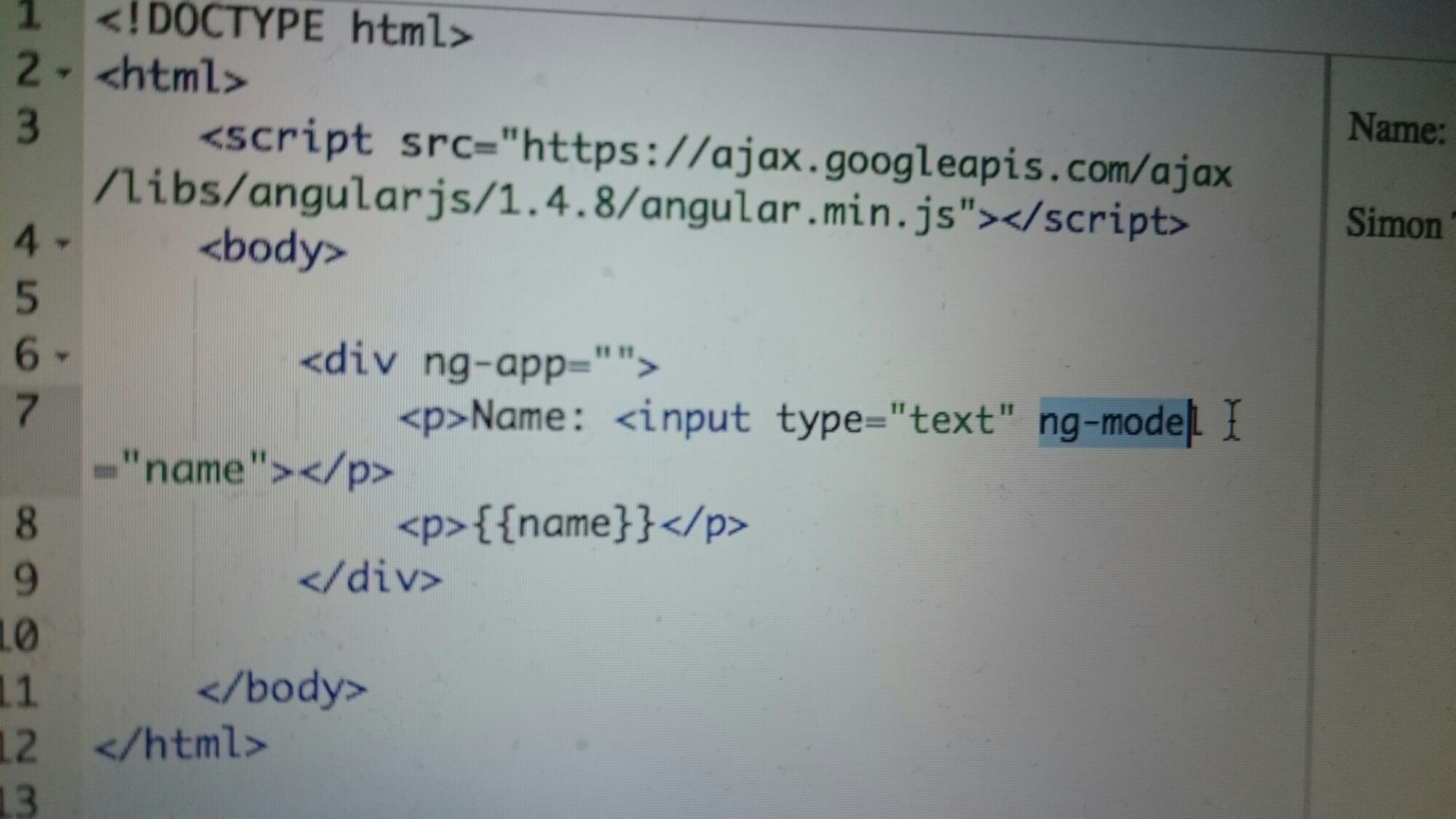
Task: Collapse the div ng-app fold arrow
Action: (x=63, y=356)
